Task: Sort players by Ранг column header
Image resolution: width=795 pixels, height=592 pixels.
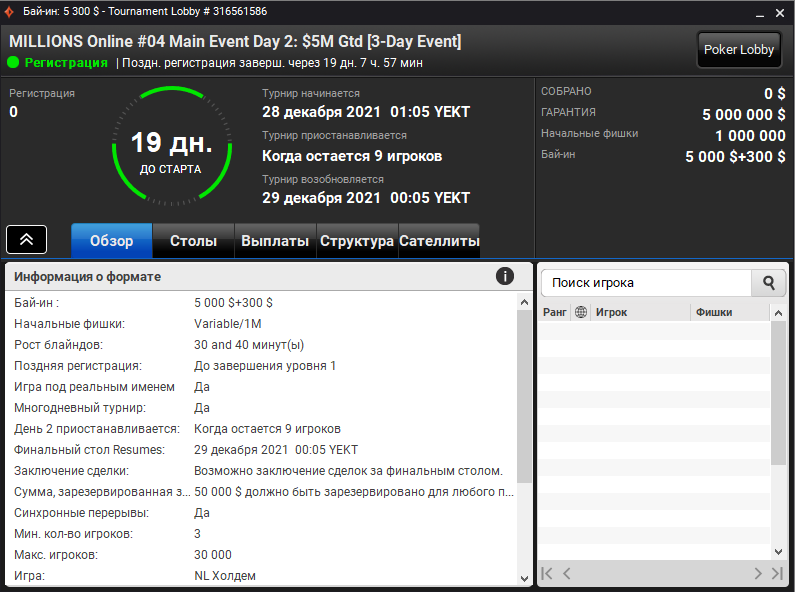Action: (x=555, y=312)
